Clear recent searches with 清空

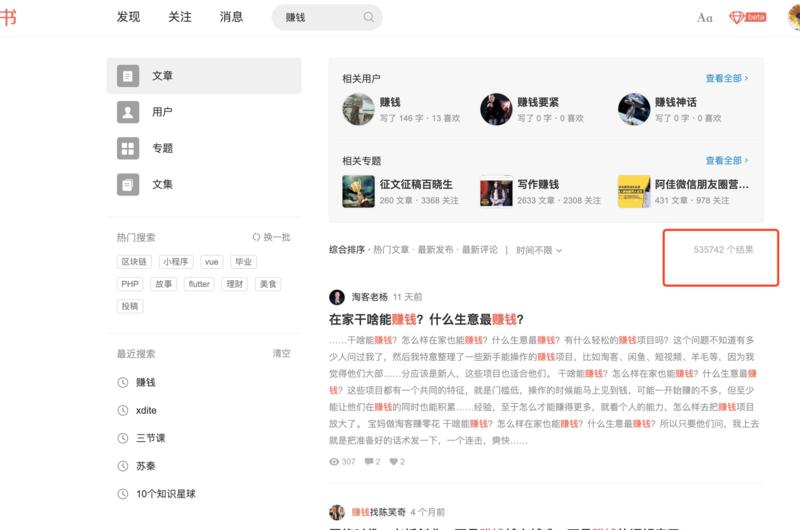281,354
